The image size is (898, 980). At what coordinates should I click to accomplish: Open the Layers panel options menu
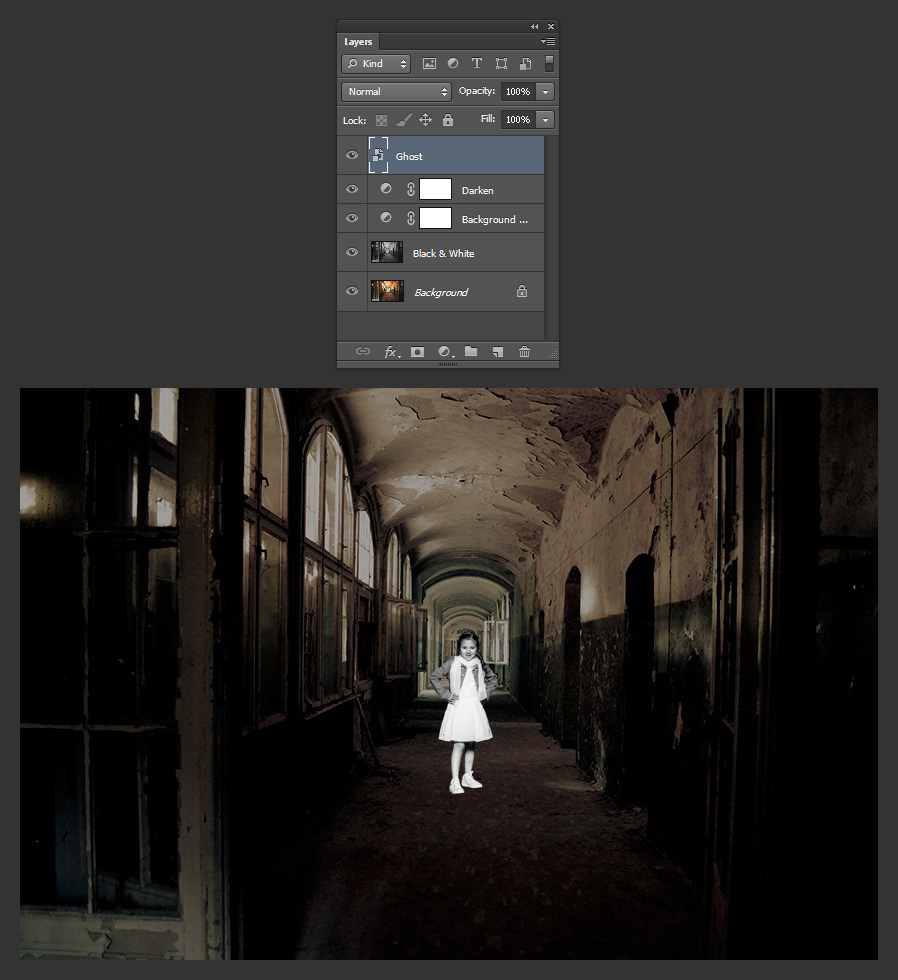click(548, 41)
